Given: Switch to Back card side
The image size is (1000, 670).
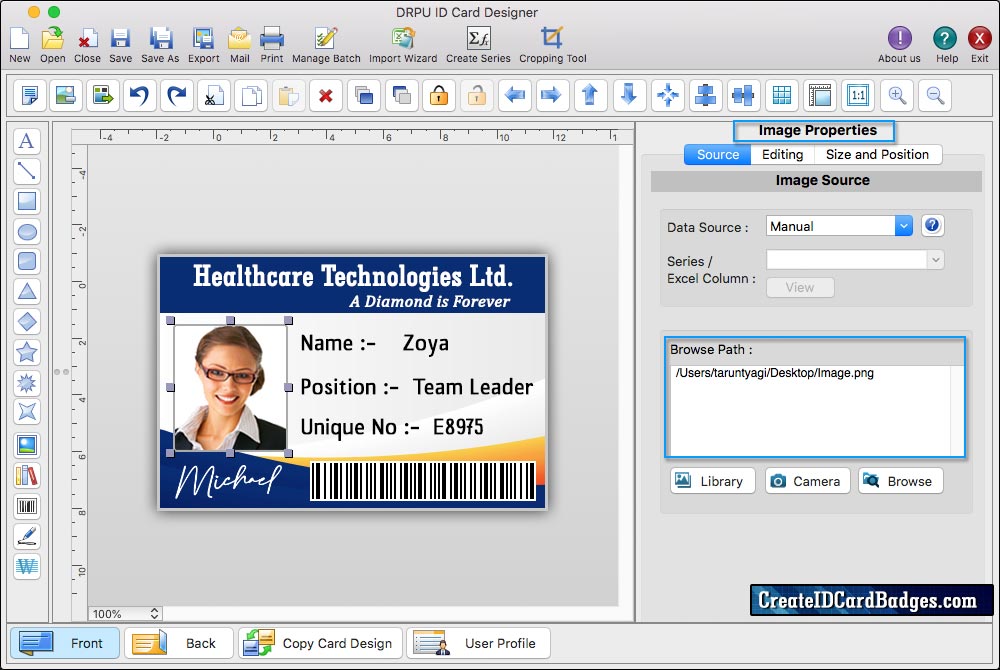Looking at the screenshot, I should [179, 643].
